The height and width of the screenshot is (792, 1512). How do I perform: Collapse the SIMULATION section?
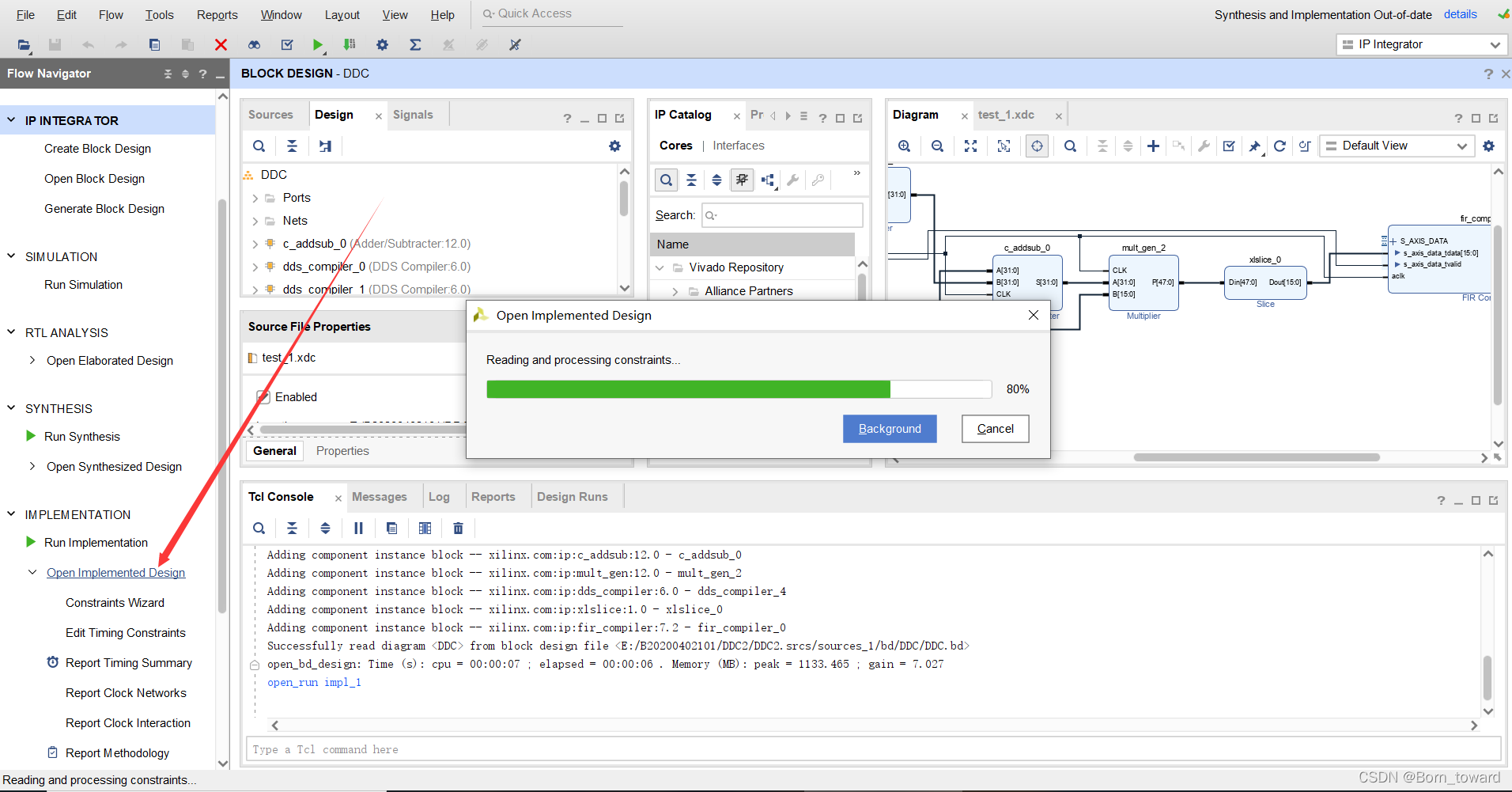tap(11, 256)
